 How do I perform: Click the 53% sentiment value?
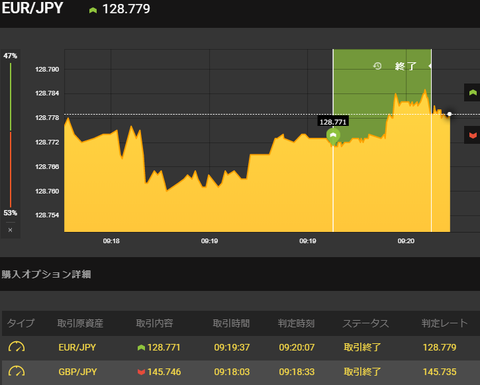10,213
